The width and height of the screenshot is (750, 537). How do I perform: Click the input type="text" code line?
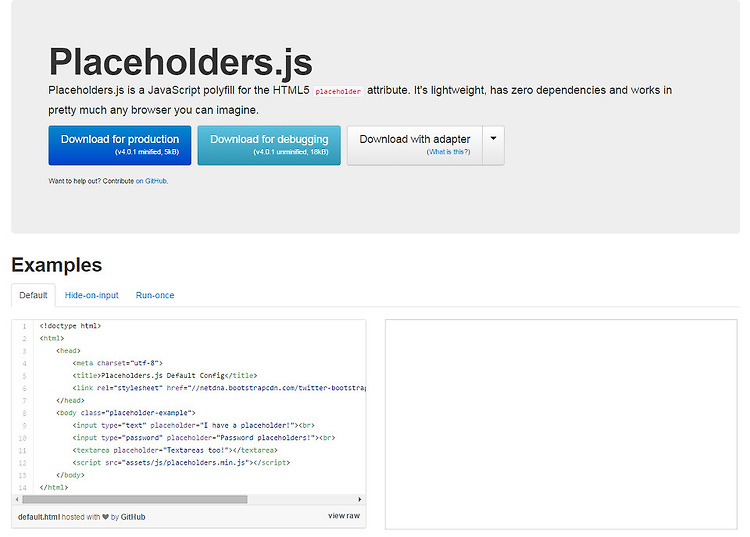pos(194,425)
